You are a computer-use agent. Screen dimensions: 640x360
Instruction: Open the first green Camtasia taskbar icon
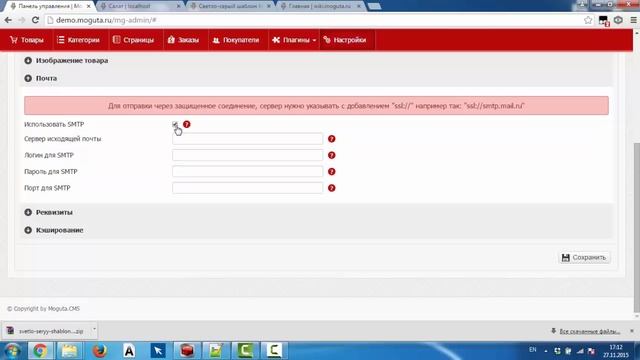[x=245, y=351]
